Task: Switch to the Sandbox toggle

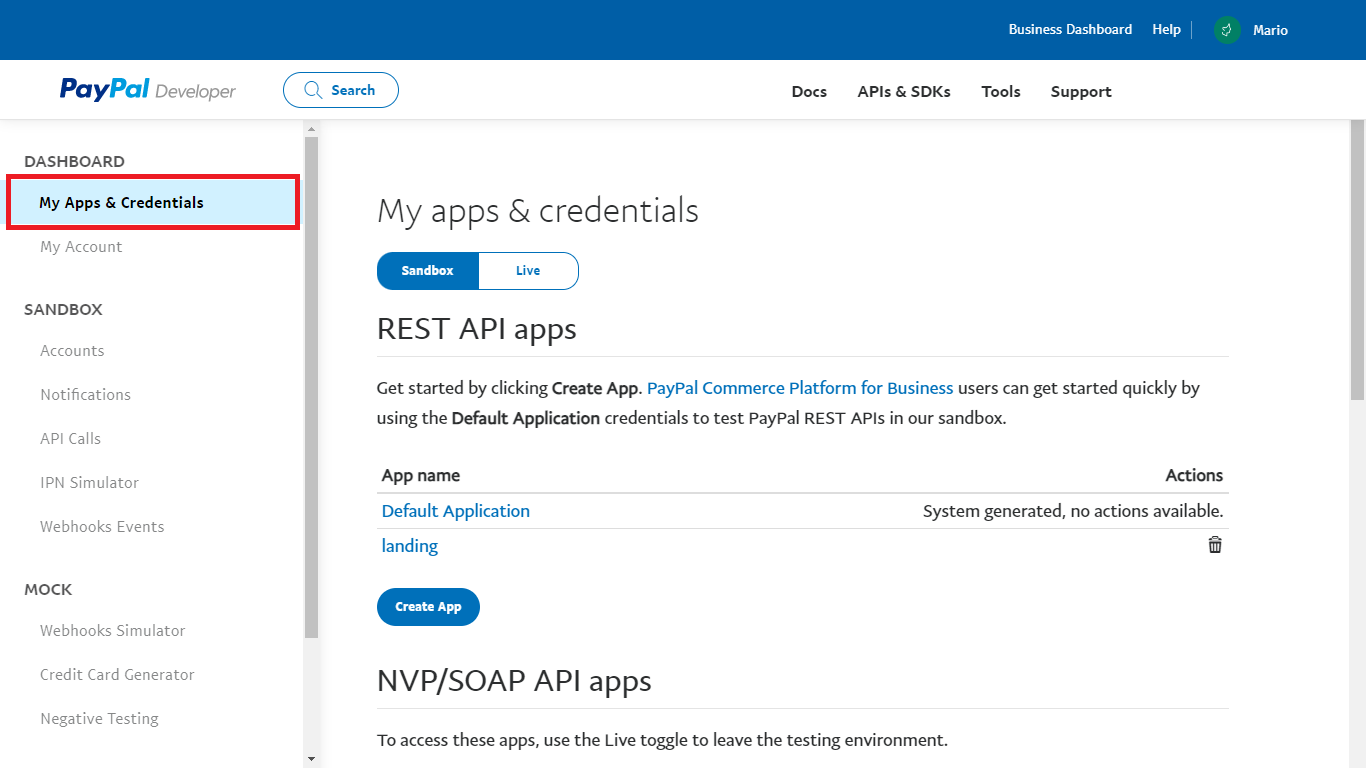Action: tap(428, 271)
